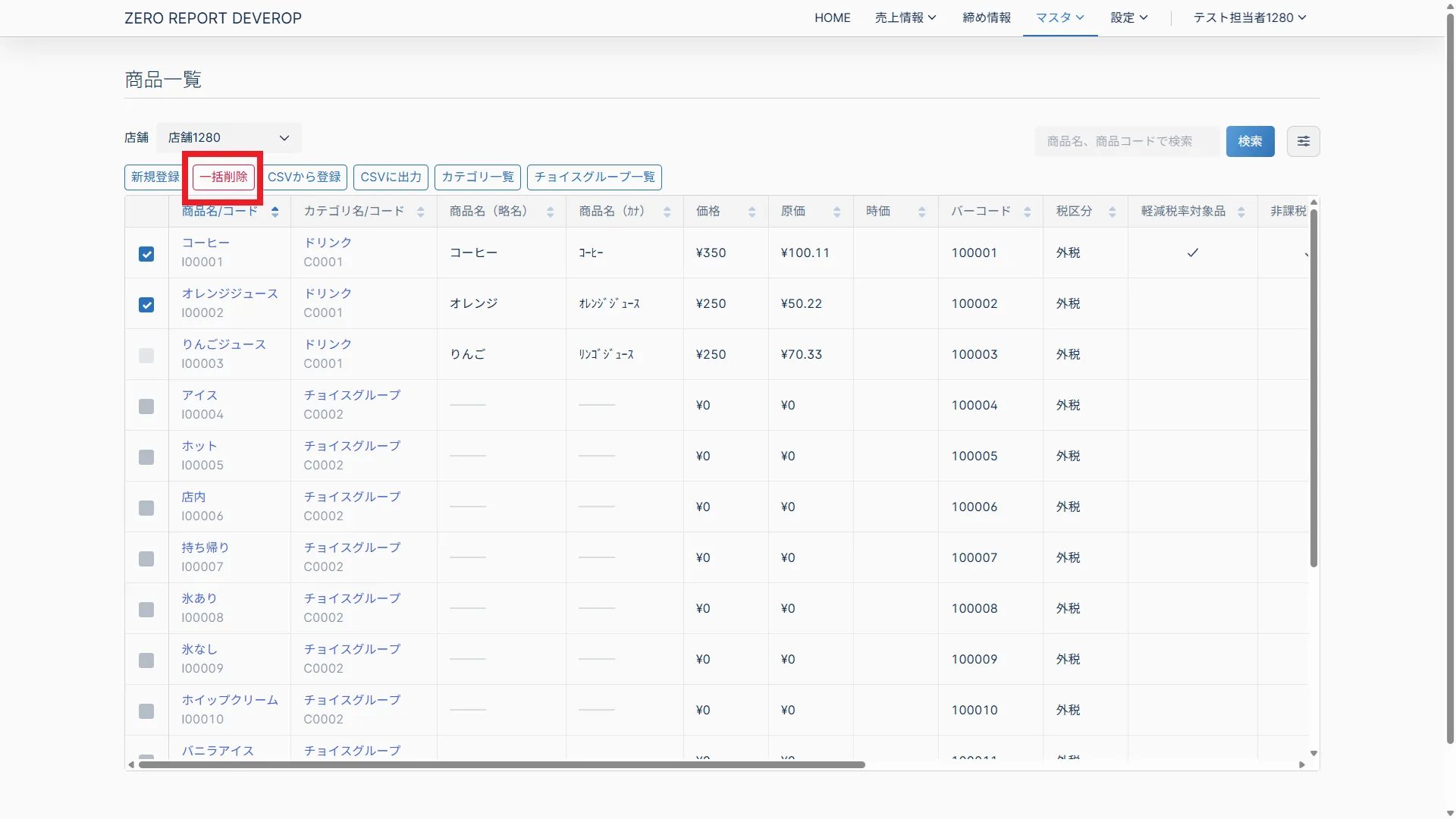Sort by カテゴリ名/コード column arrows
The width and height of the screenshot is (1456, 819).
420,212
